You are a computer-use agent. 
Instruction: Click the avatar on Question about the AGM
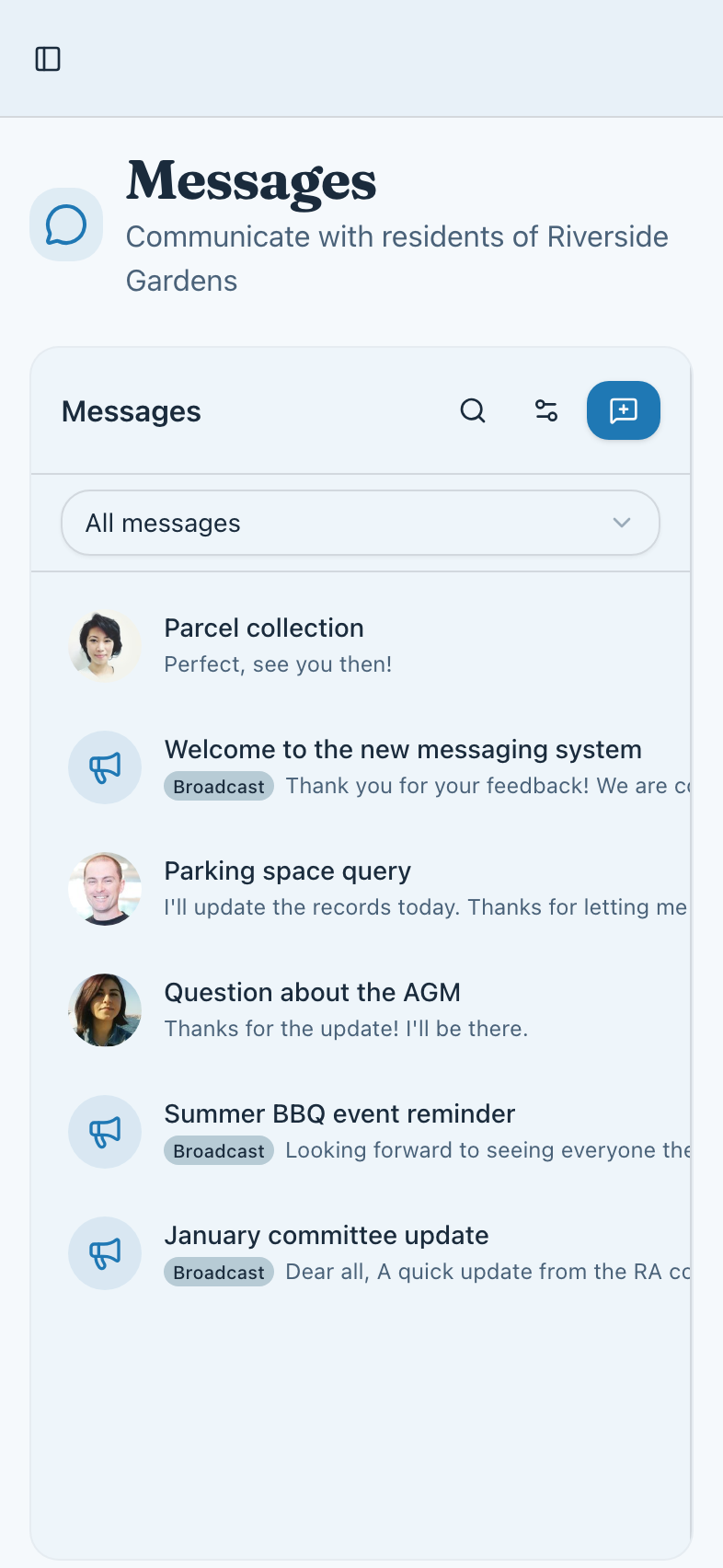tap(105, 1010)
